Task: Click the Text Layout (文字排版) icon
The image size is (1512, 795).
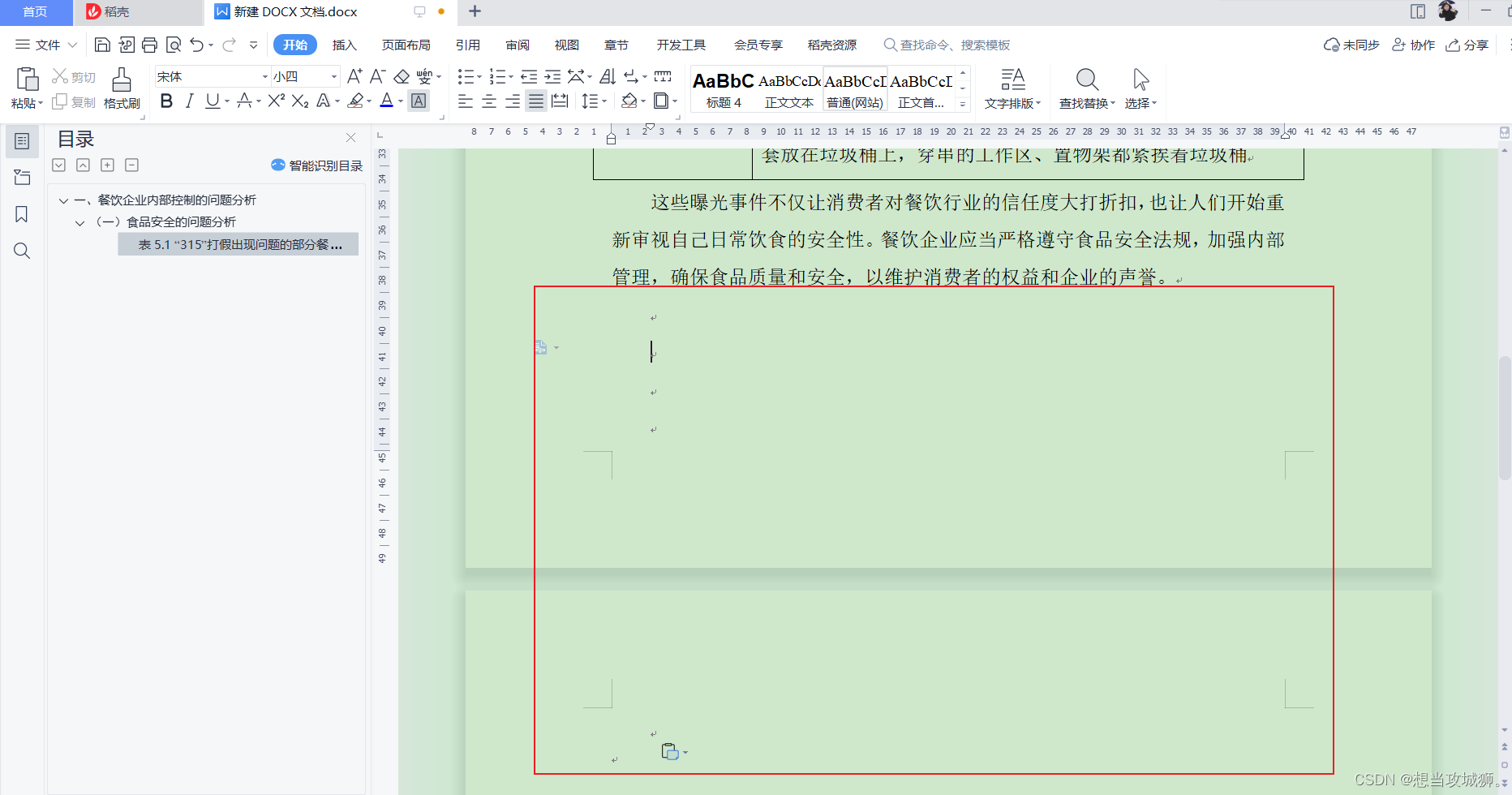Action: click(x=1012, y=79)
